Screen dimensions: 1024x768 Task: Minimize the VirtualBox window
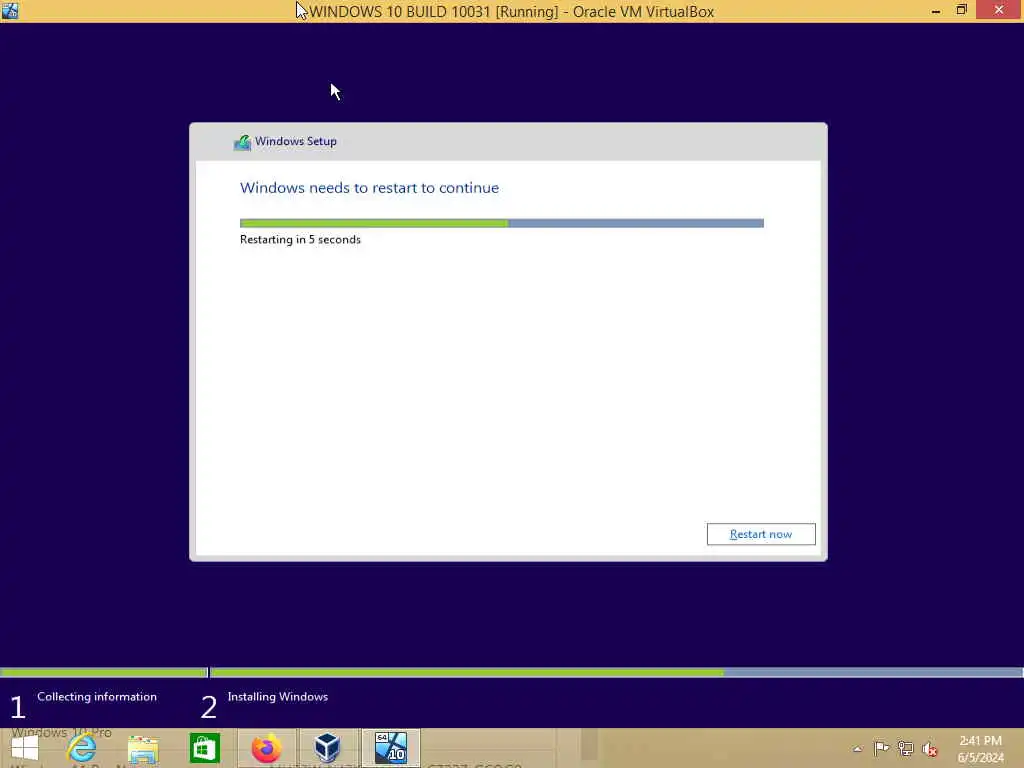point(936,11)
